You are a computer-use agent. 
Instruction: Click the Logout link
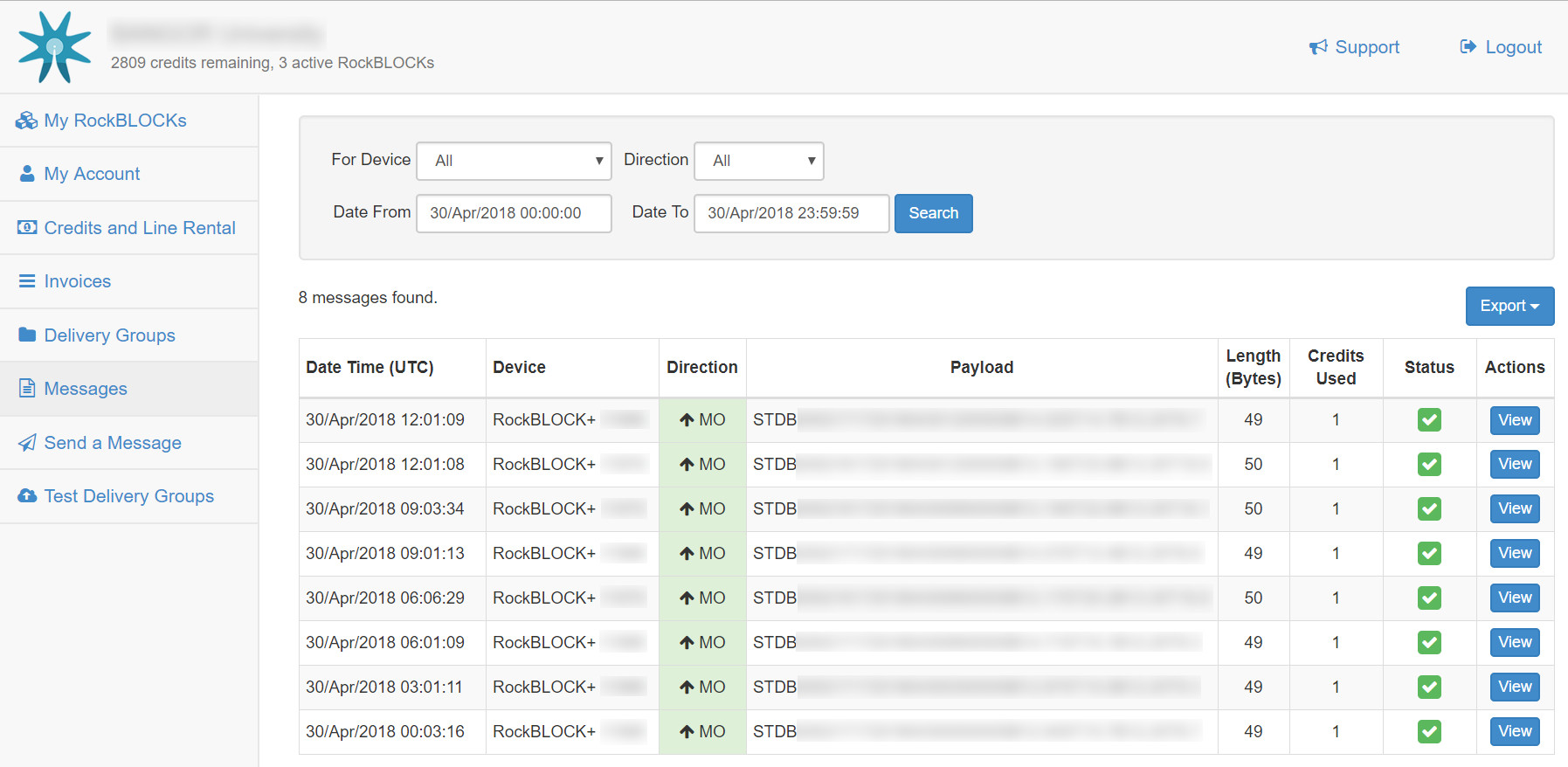(1501, 47)
